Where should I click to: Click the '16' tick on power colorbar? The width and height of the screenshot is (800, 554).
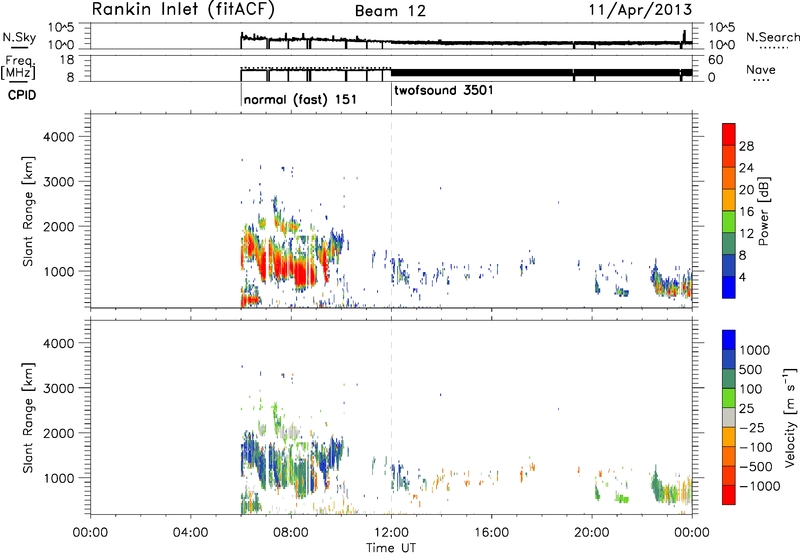746,212
